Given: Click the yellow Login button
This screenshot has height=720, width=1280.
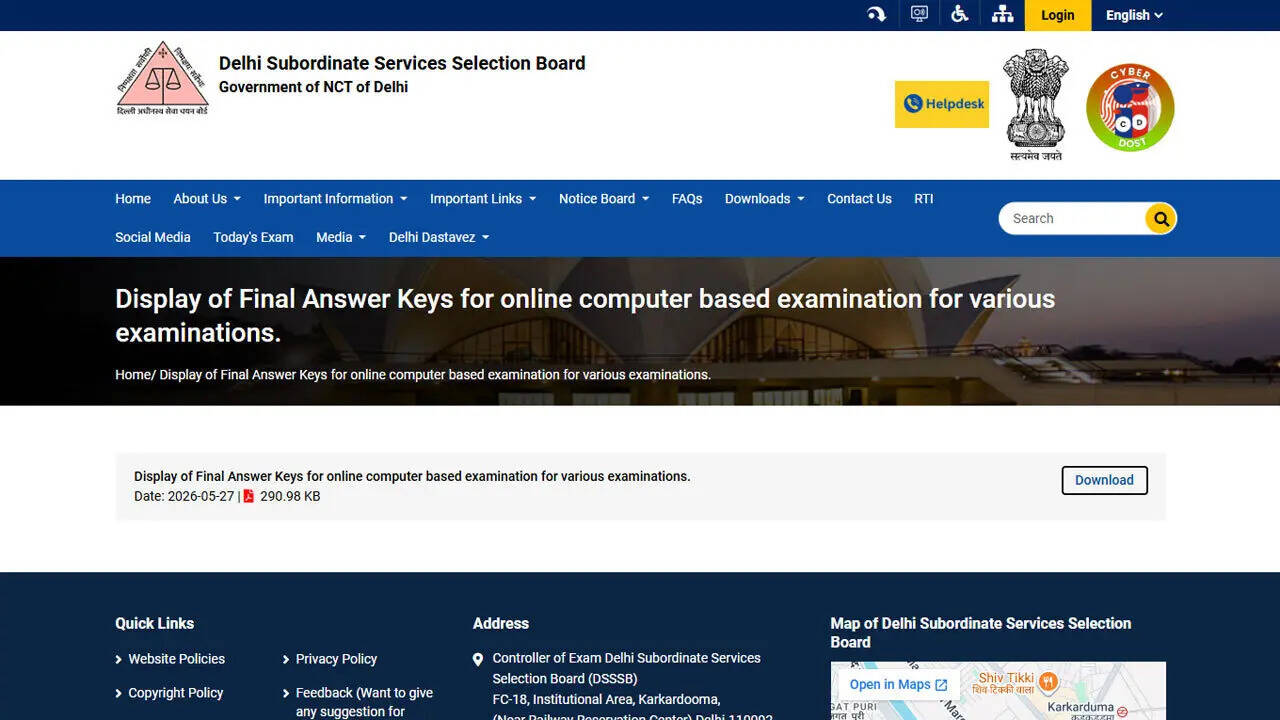Looking at the screenshot, I should tap(1057, 15).
